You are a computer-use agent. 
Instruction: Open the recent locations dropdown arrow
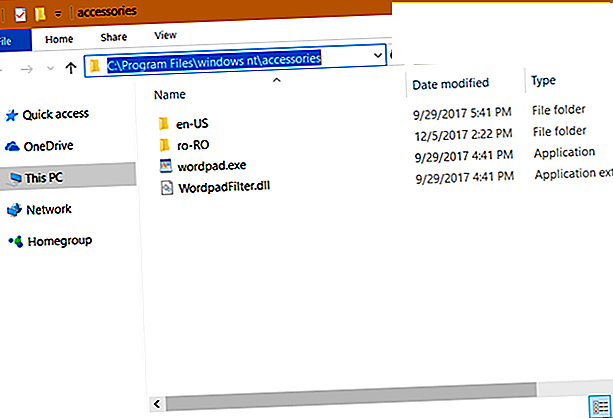coord(50,68)
